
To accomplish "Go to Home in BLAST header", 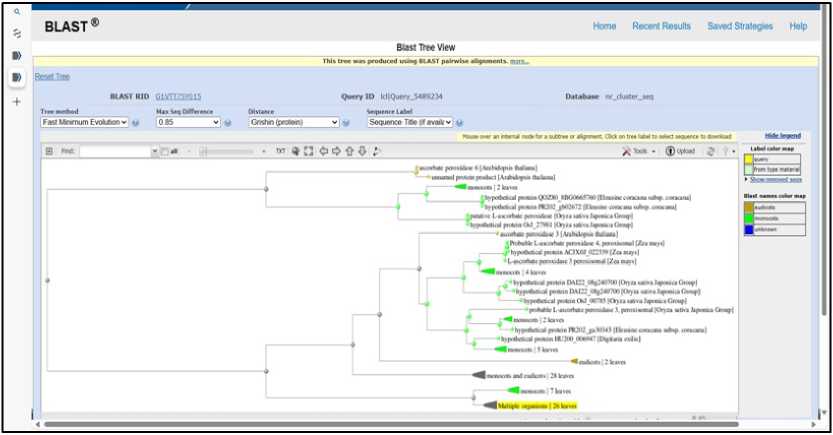I will pyautogui.click(x=604, y=26).
